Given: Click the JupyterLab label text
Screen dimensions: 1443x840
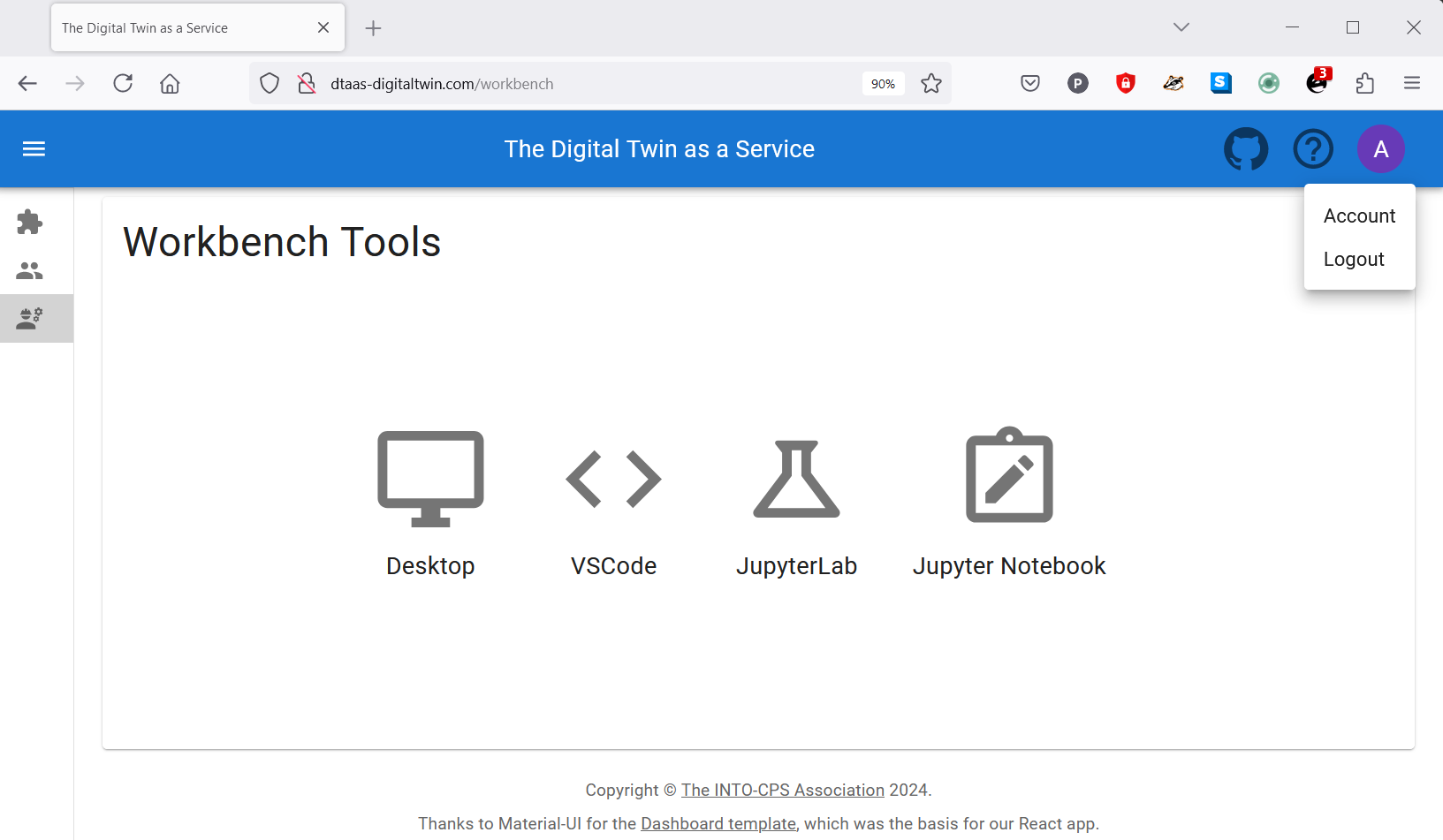Looking at the screenshot, I should click(x=796, y=566).
